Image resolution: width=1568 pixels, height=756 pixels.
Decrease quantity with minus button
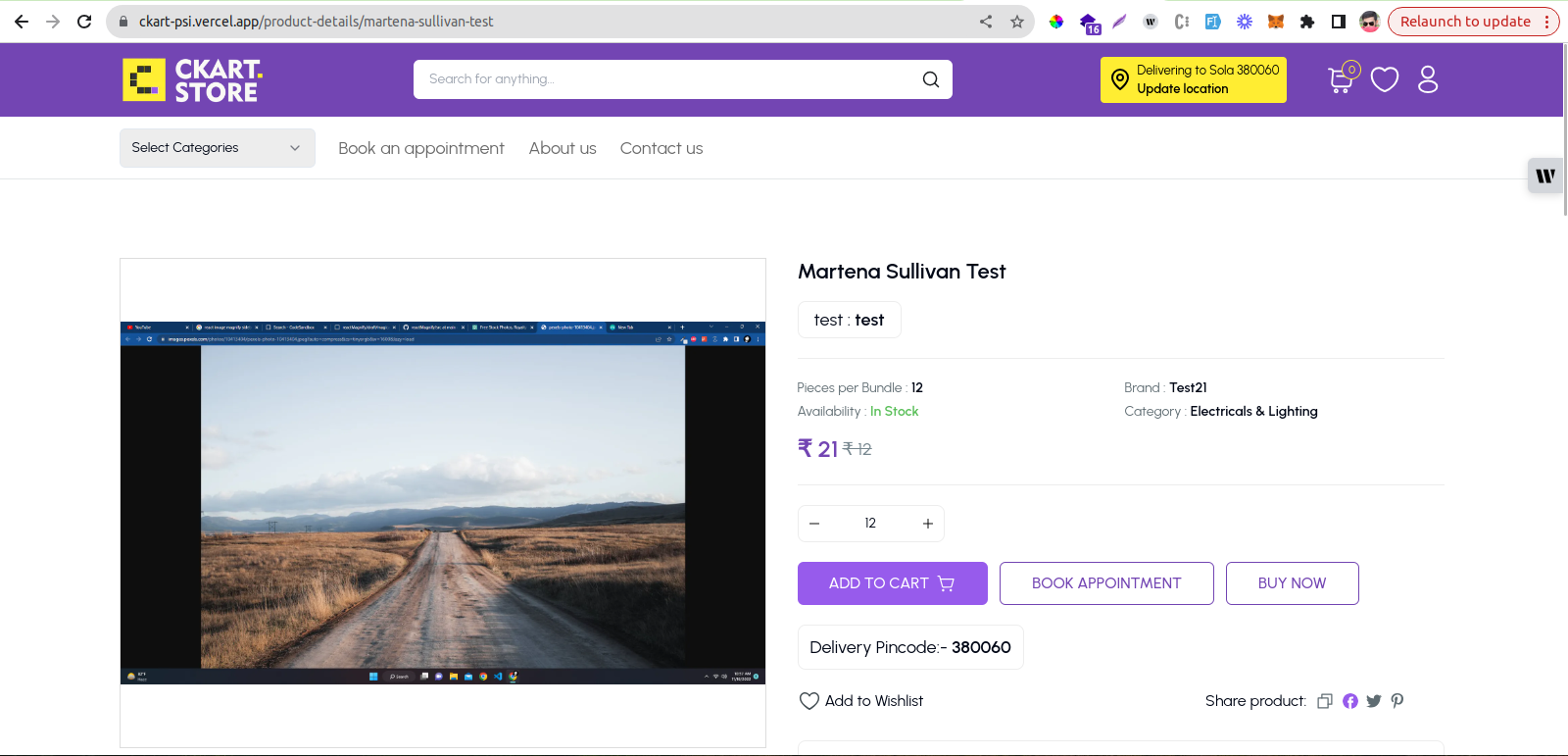[814, 524]
